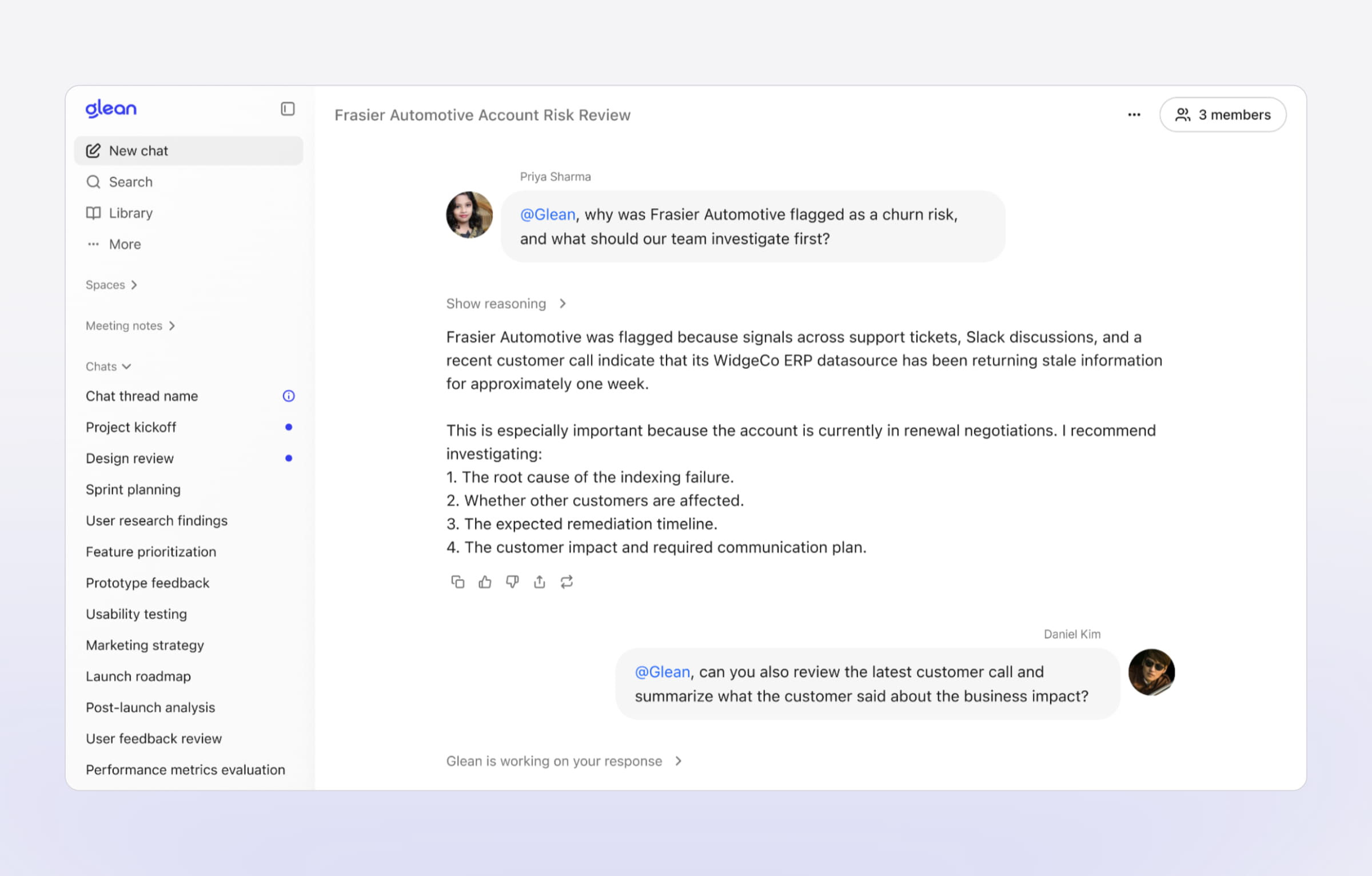The image size is (1372, 876).
Task: Click the Frasier Automotive Account Risk Review title
Action: pyautogui.click(x=482, y=115)
